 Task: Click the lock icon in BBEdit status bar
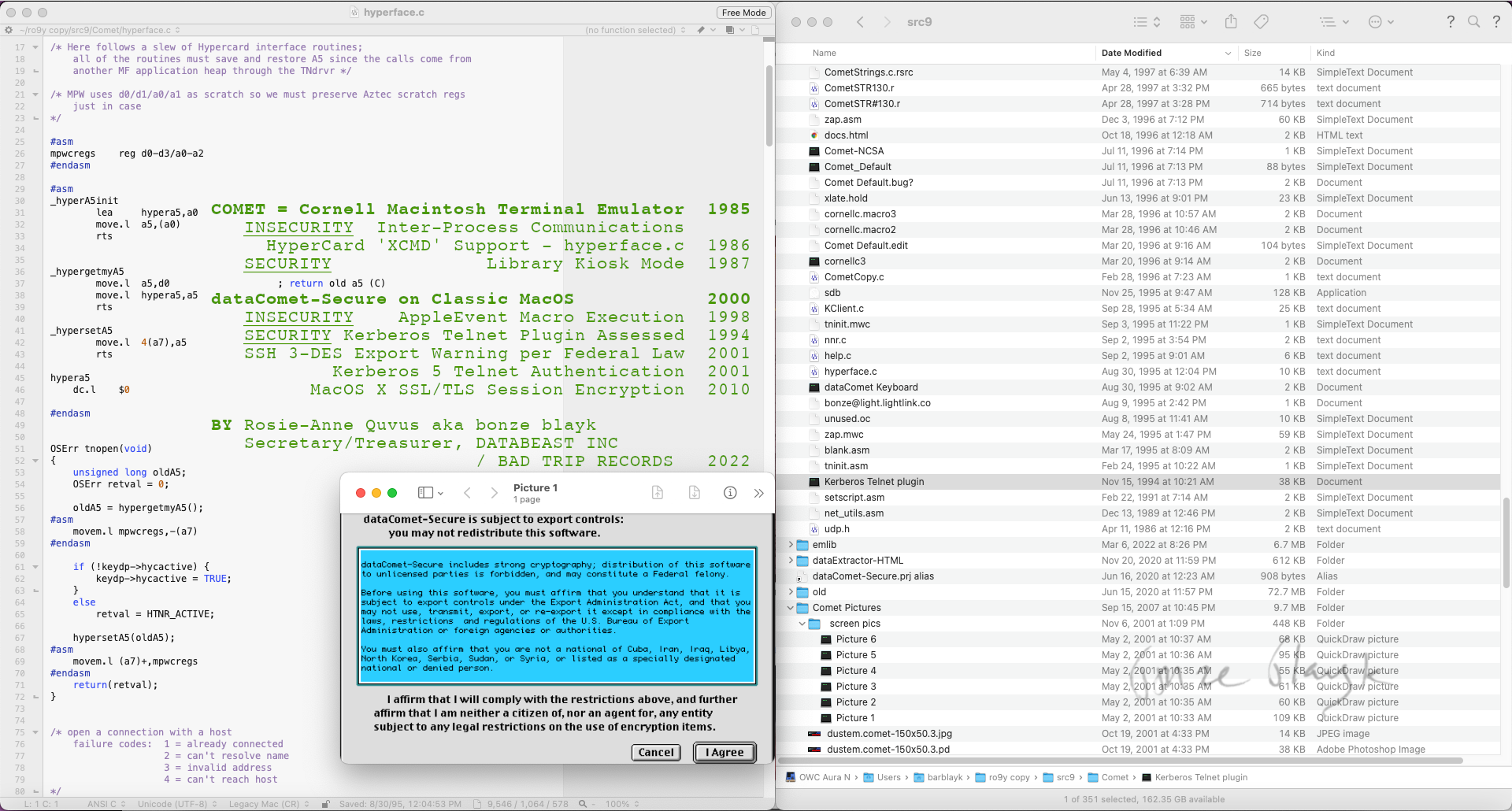point(326,804)
